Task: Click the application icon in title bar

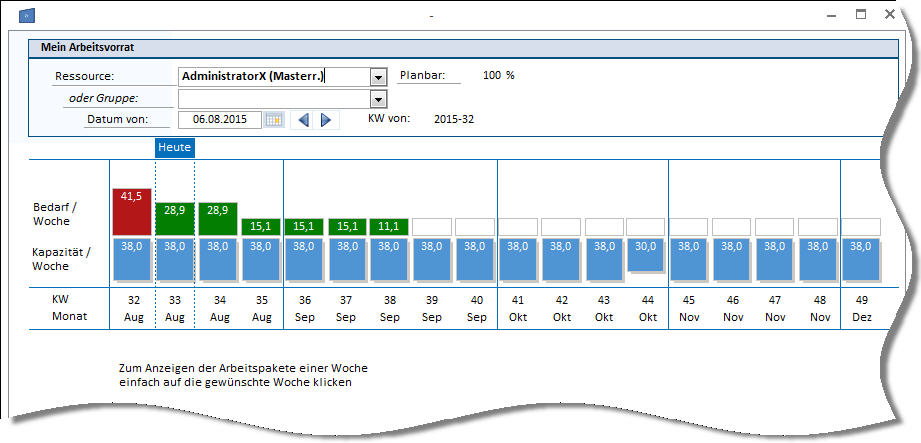Action: click(x=27, y=15)
